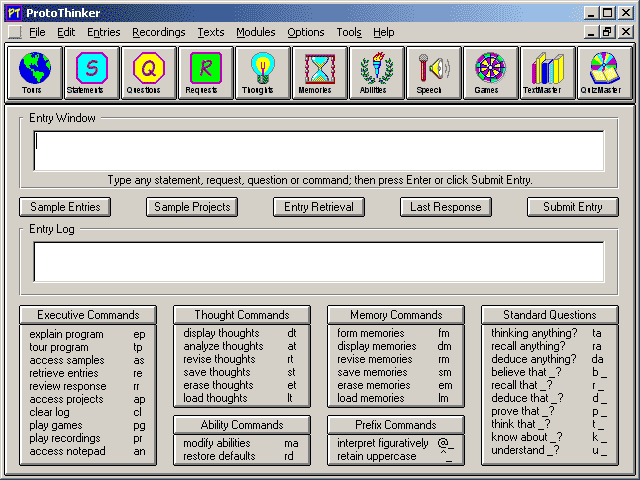Launch the Games toolbar icon
Viewport: 640px width, 480px height.
pos(491,73)
